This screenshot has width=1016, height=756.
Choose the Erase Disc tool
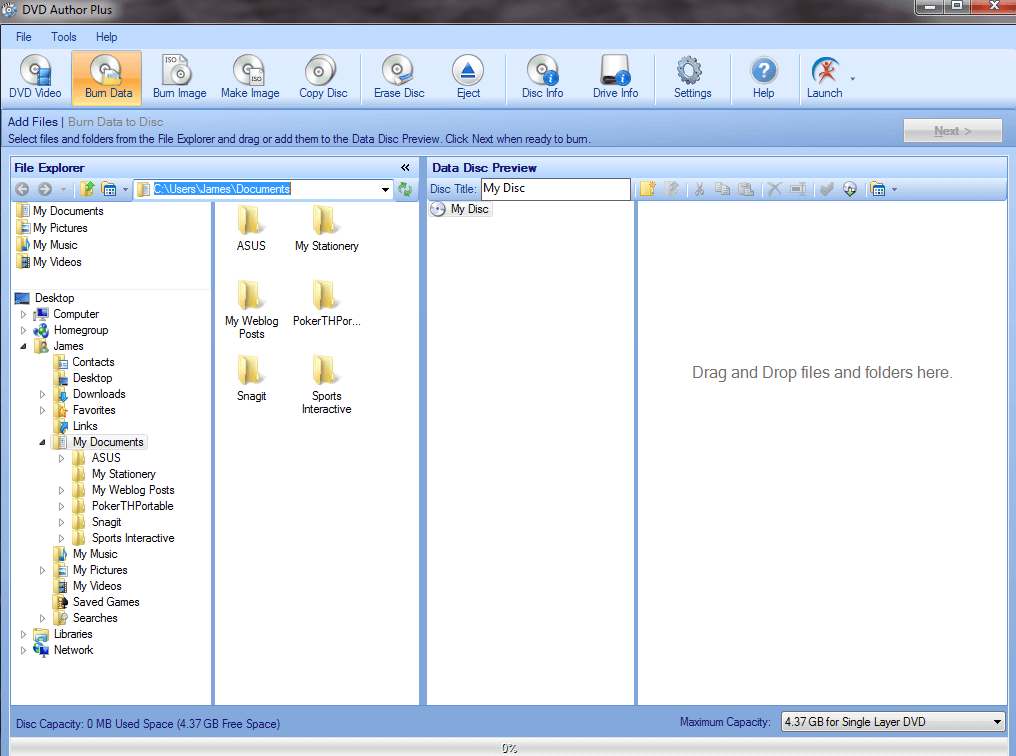(x=398, y=77)
